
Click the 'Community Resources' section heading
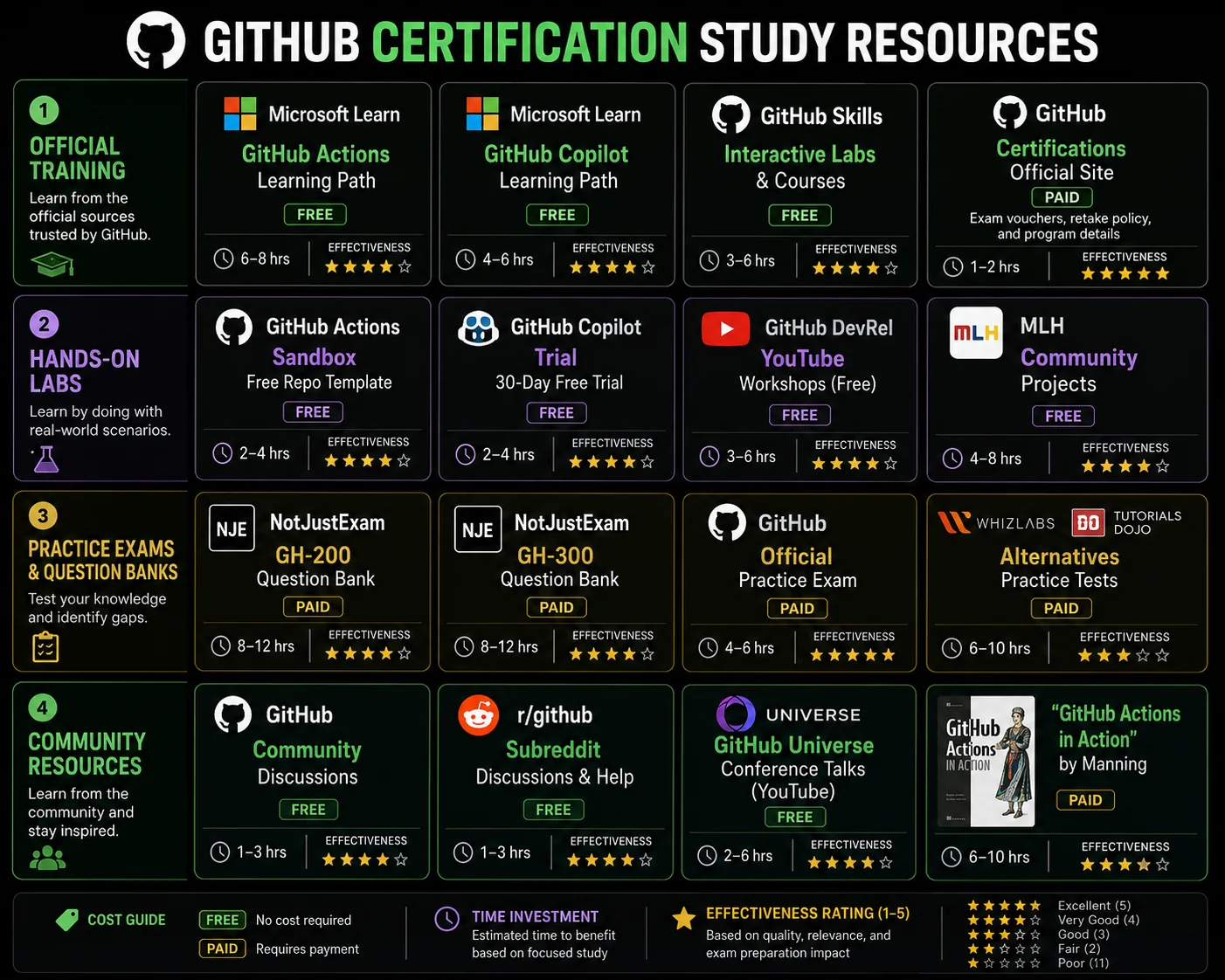pyautogui.click(x=87, y=754)
